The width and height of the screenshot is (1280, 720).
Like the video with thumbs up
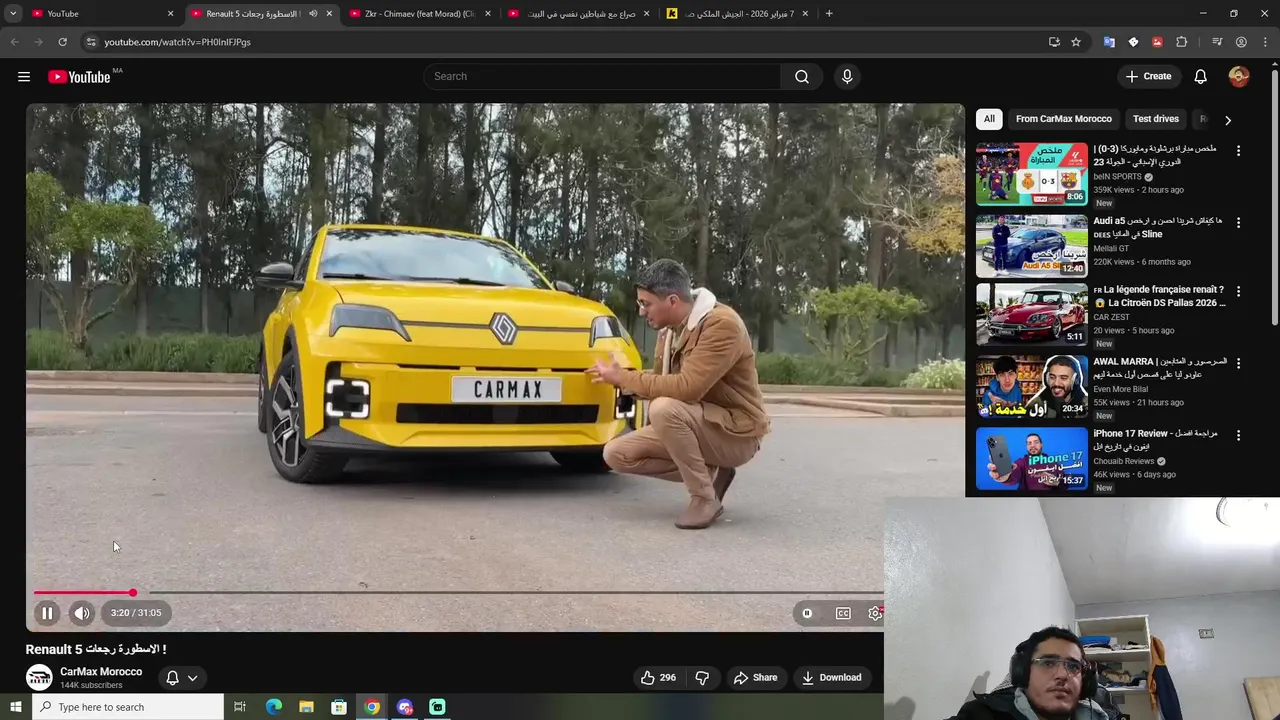click(x=658, y=677)
